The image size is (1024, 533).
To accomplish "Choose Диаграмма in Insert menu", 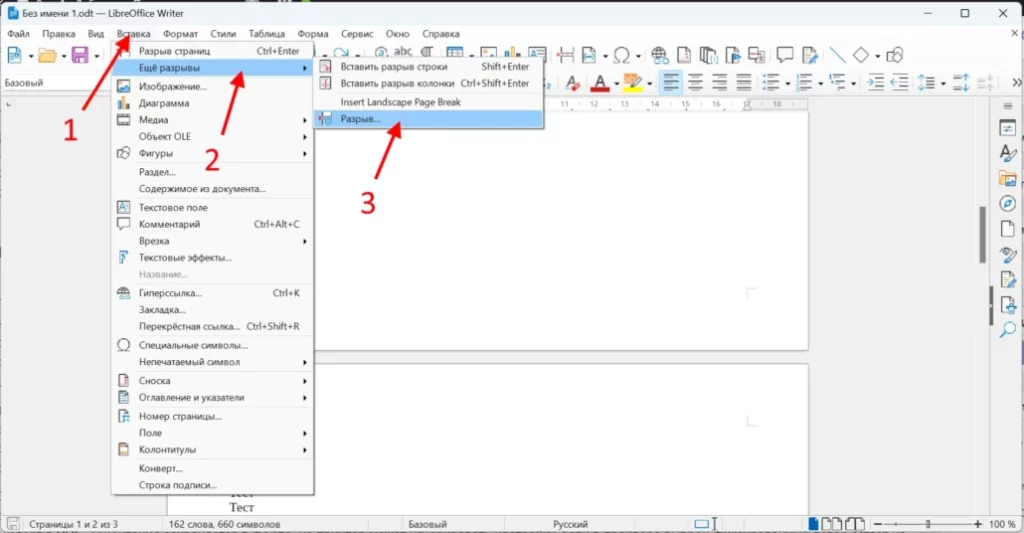I will point(213,103).
